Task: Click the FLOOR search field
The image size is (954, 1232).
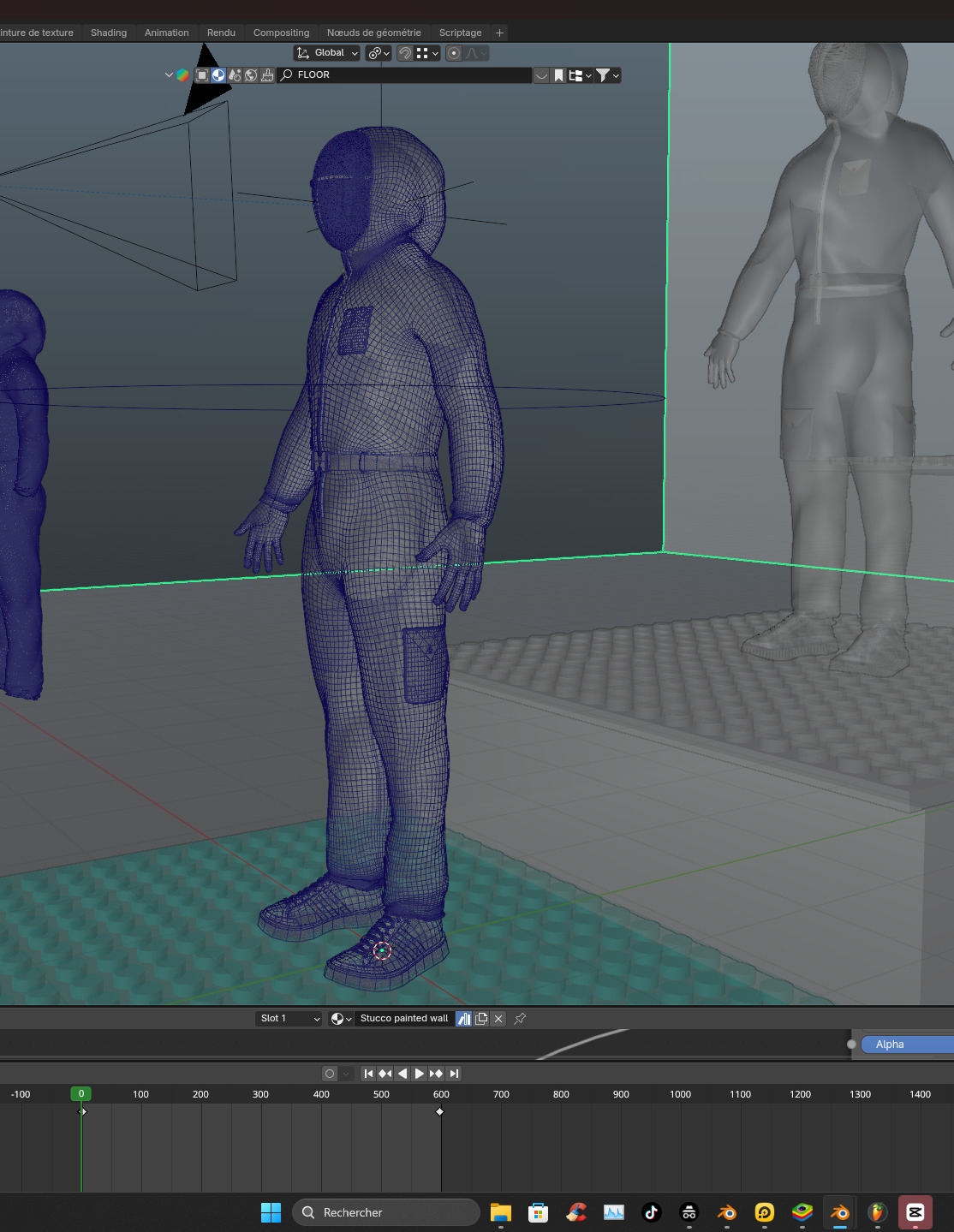Action: point(404,75)
